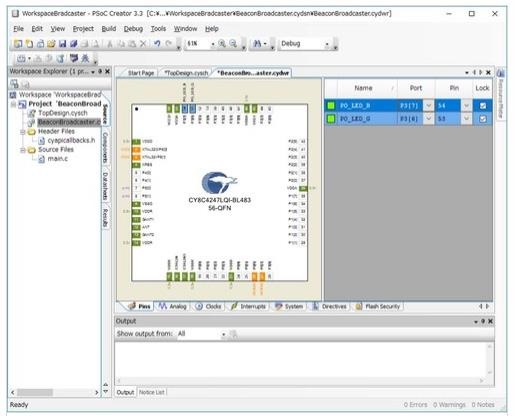The image size is (515, 416).
Task: Open the Debug menu
Action: pyautogui.click(x=133, y=29)
